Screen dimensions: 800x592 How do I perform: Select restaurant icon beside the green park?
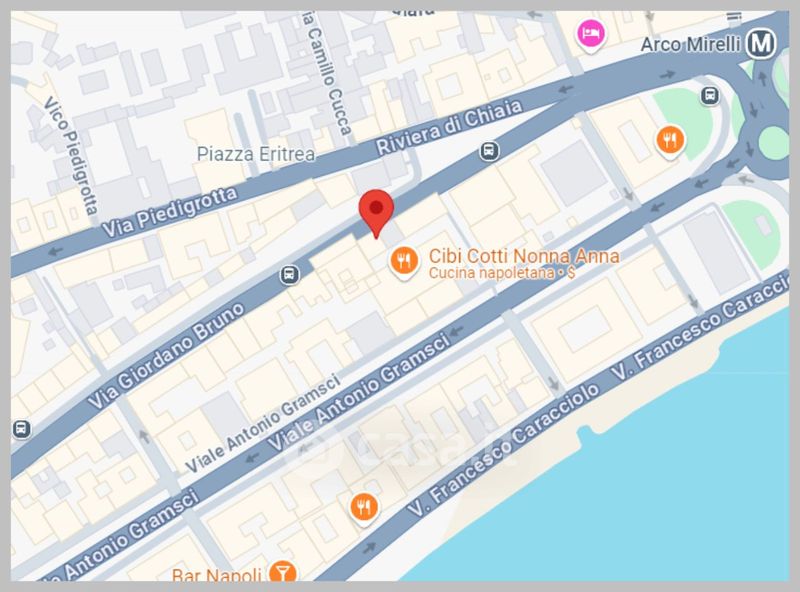coord(670,141)
